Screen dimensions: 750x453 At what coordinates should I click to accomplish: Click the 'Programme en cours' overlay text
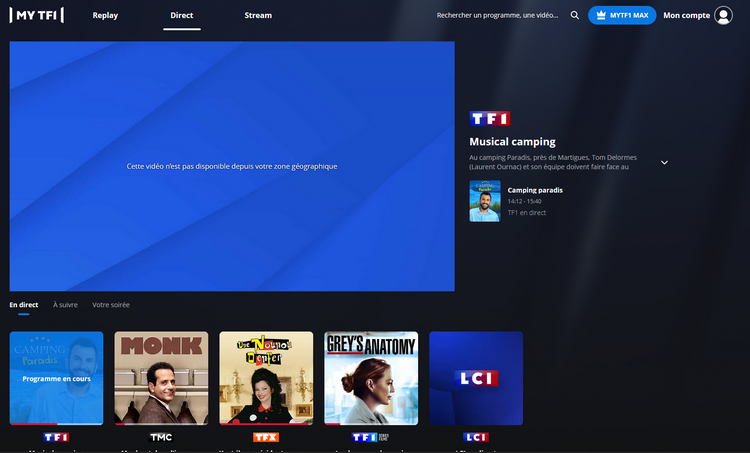tap(56, 379)
